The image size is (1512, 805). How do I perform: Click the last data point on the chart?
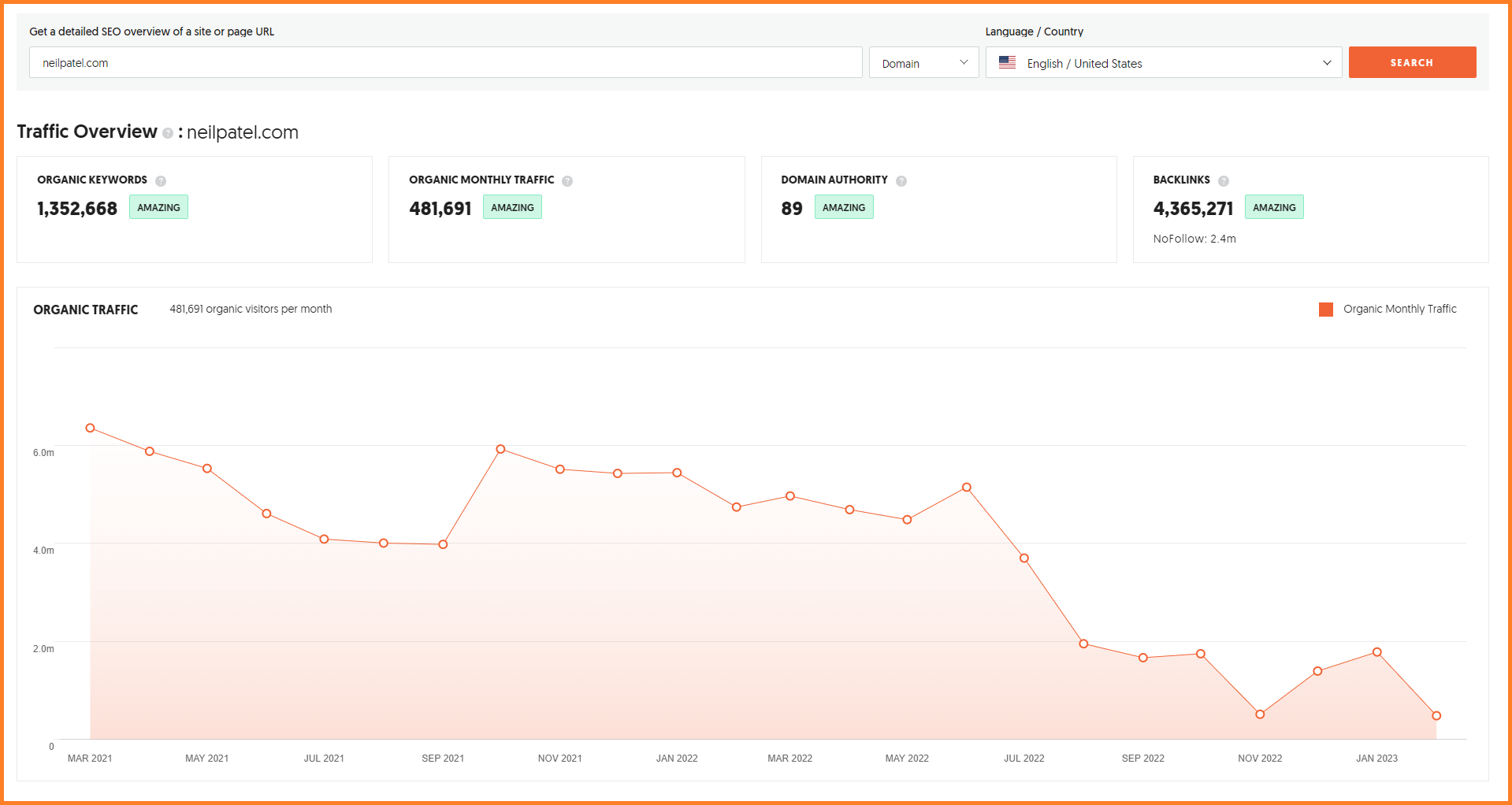(x=1436, y=716)
